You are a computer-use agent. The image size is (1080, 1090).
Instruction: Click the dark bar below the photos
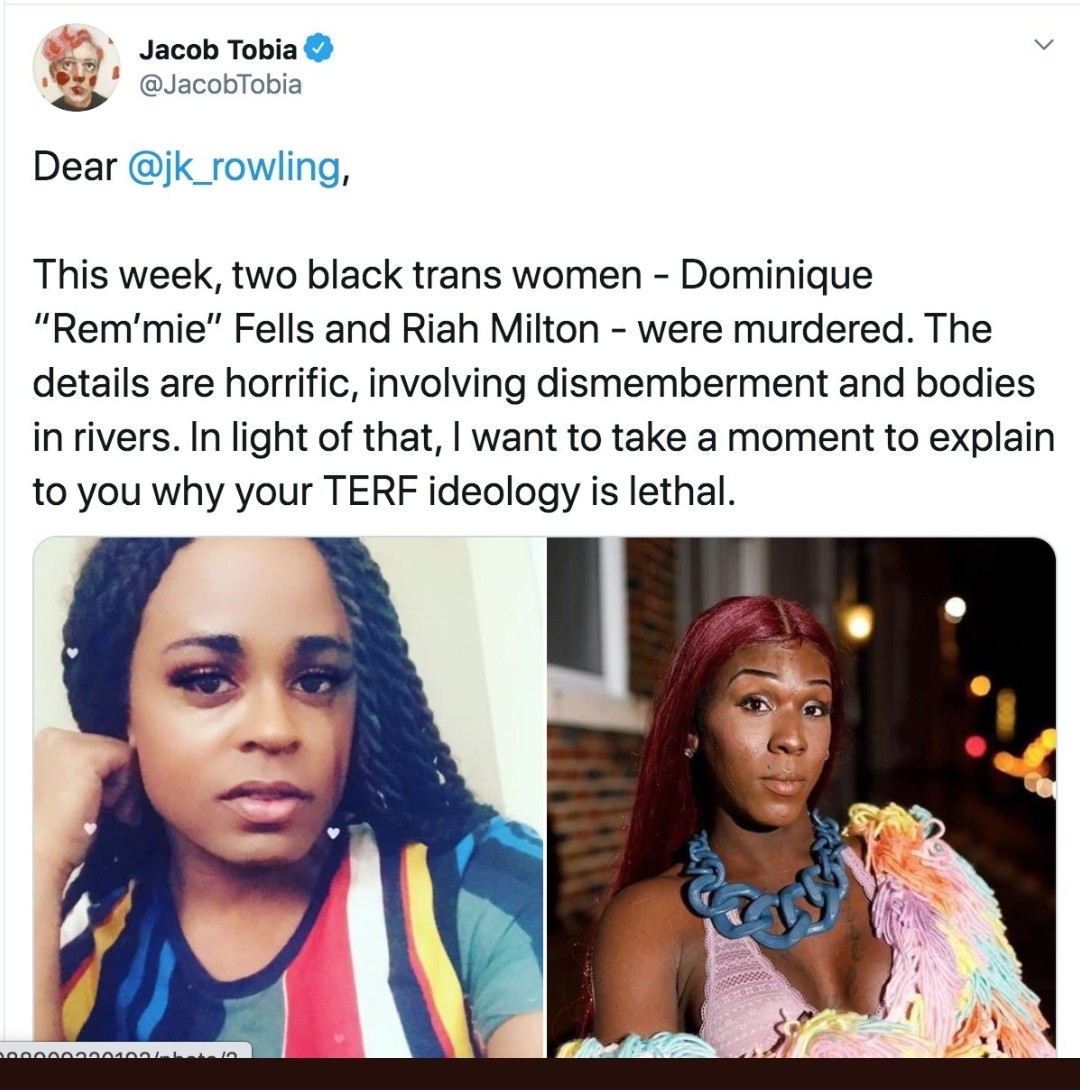[540, 1074]
